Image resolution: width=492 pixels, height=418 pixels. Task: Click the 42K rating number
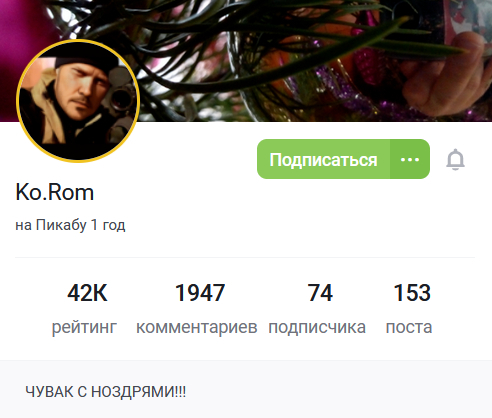point(87,293)
